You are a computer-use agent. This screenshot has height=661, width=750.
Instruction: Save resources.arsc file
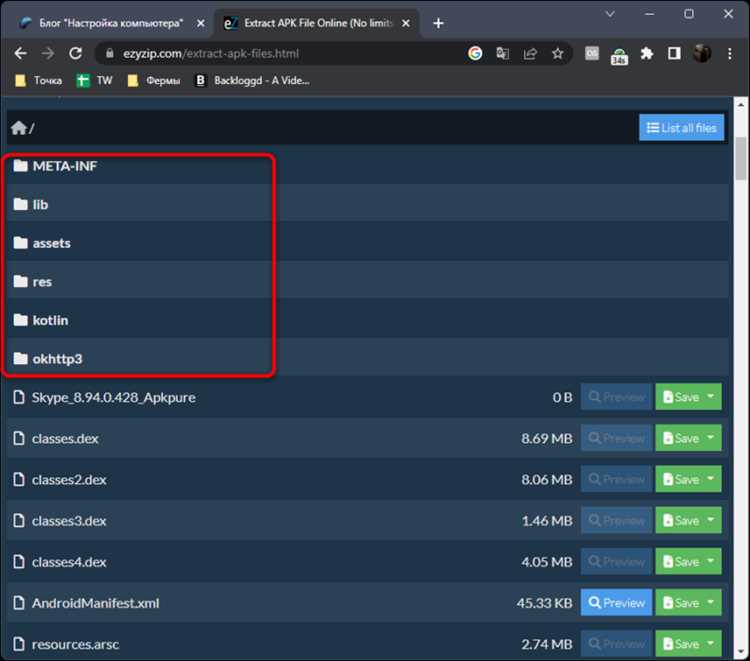click(x=679, y=644)
